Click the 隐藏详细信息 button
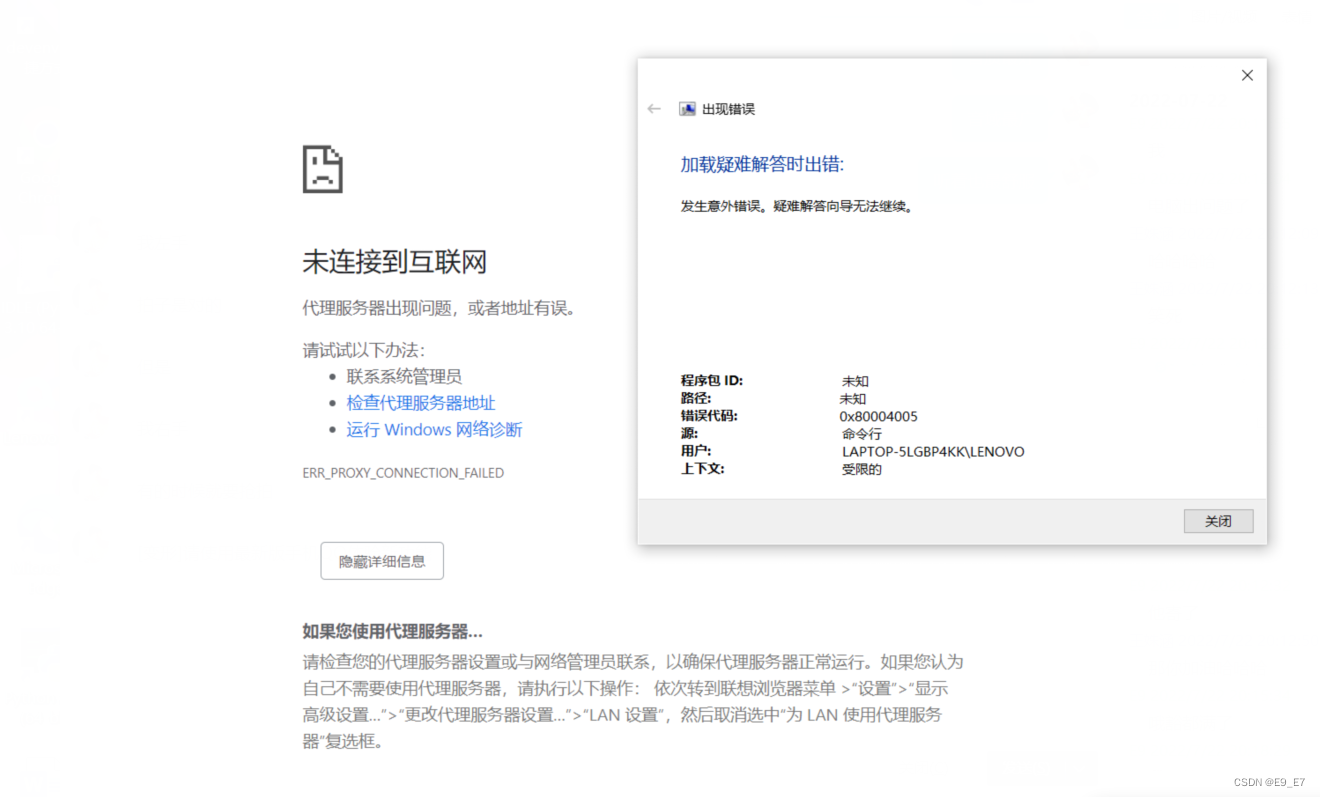The image size is (1320, 797). coord(382,560)
